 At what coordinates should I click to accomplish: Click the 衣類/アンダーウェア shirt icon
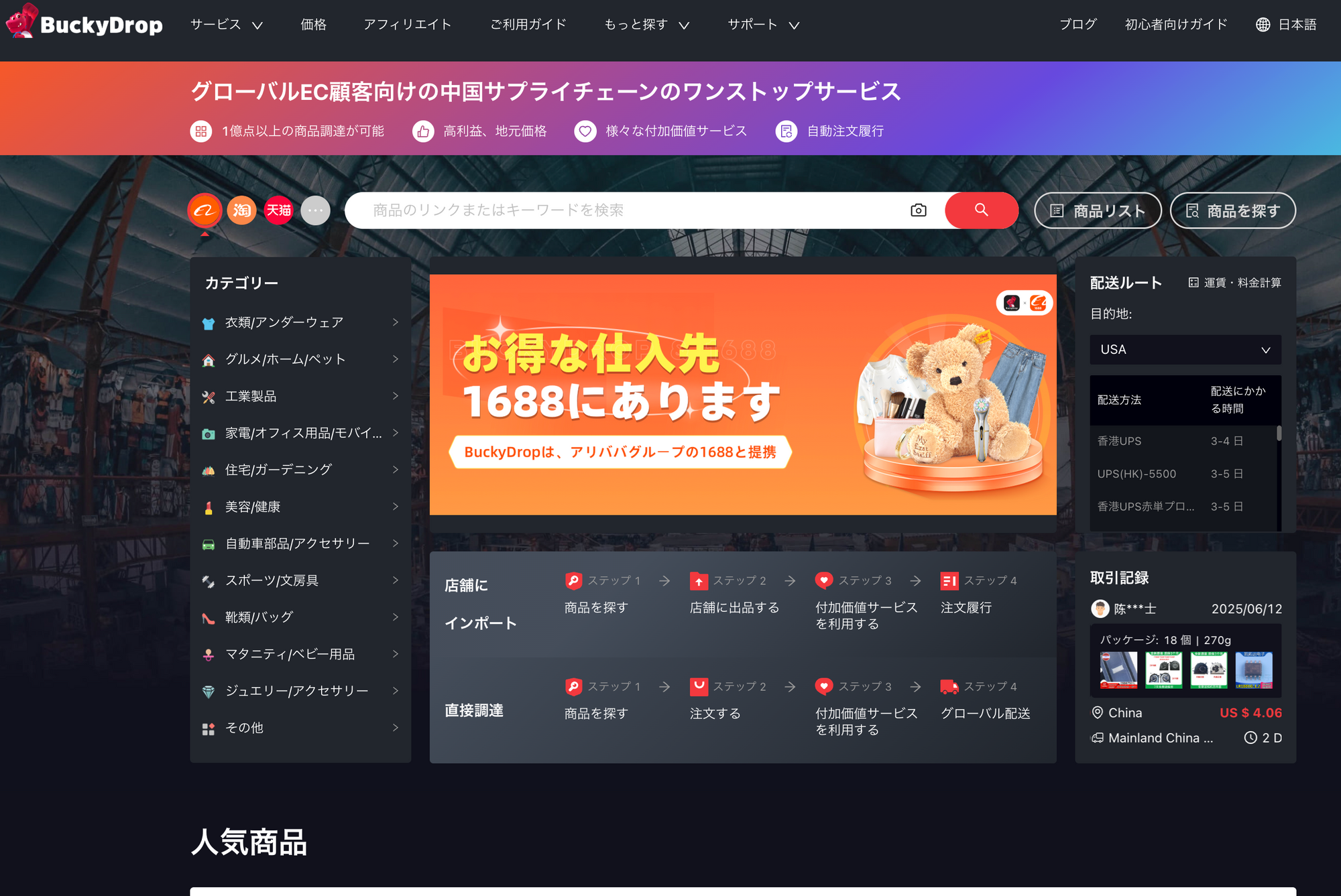pyautogui.click(x=209, y=324)
